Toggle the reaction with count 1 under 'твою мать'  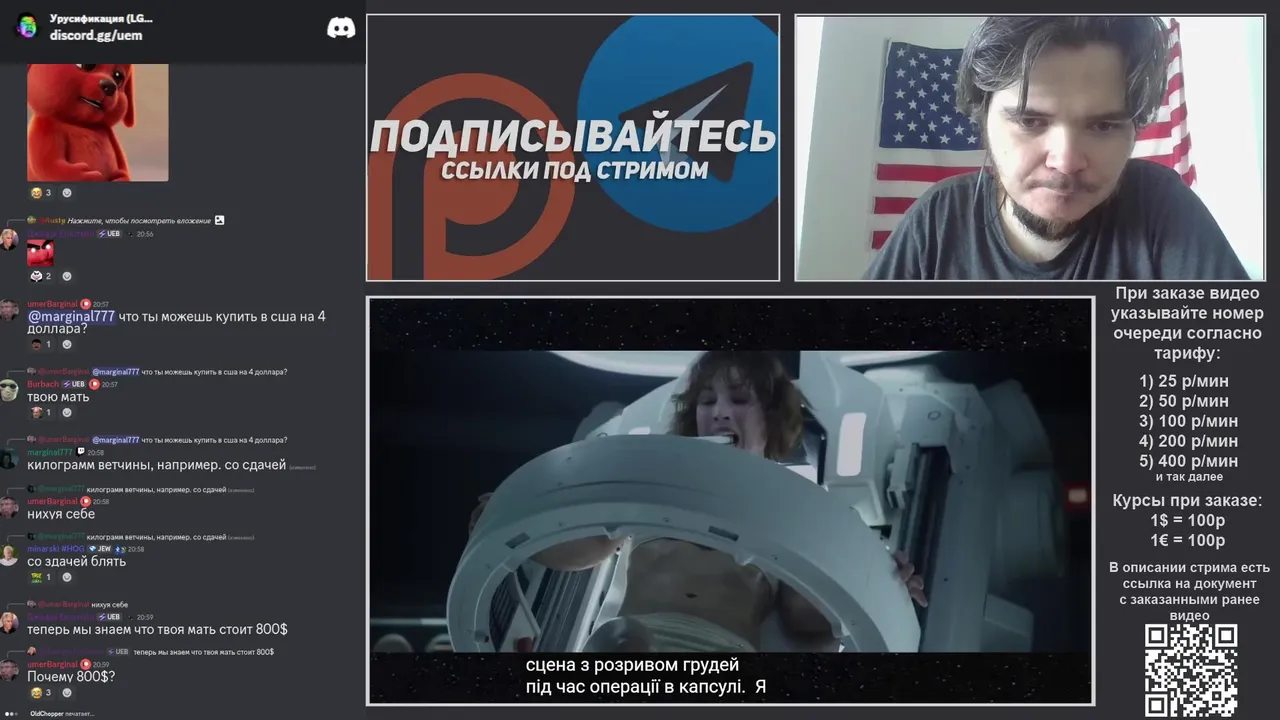click(41, 412)
